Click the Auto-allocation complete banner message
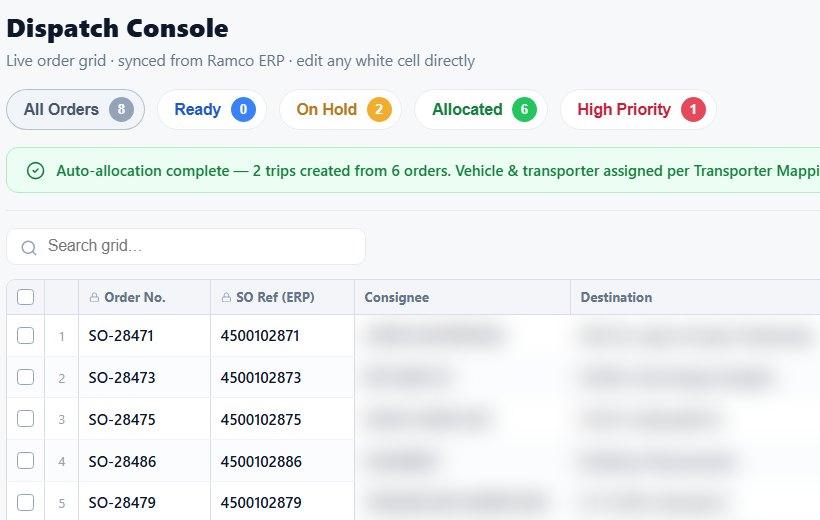The image size is (820, 520). click(x=438, y=171)
